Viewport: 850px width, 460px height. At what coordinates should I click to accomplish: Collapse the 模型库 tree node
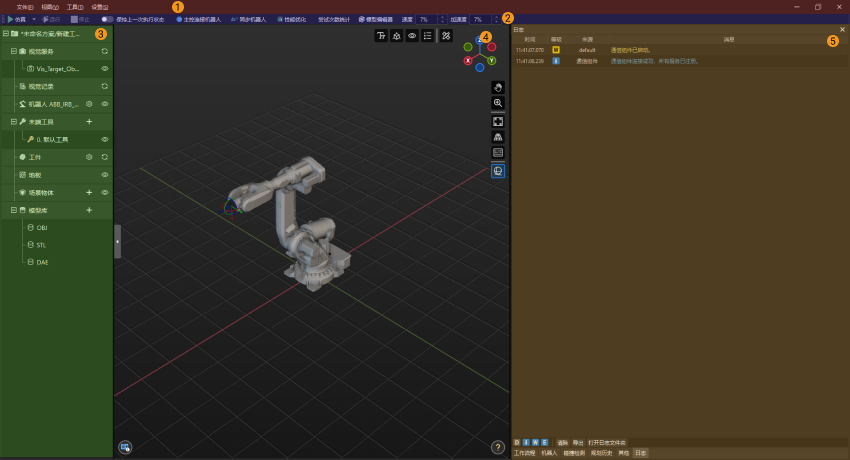(14, 210)
